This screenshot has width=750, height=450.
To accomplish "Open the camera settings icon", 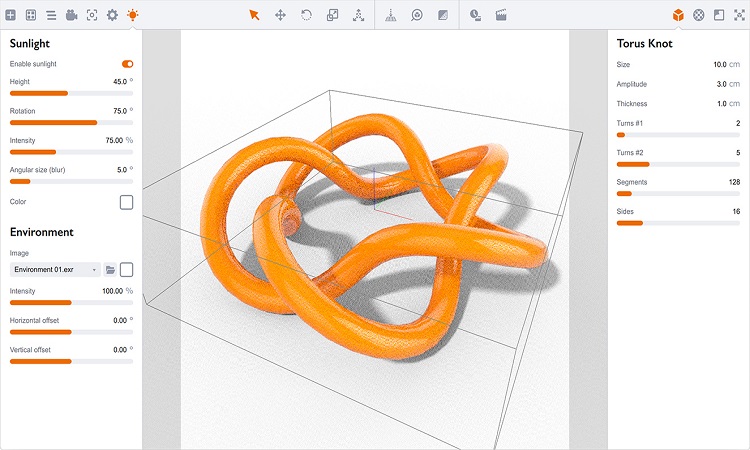I will 71,15.
